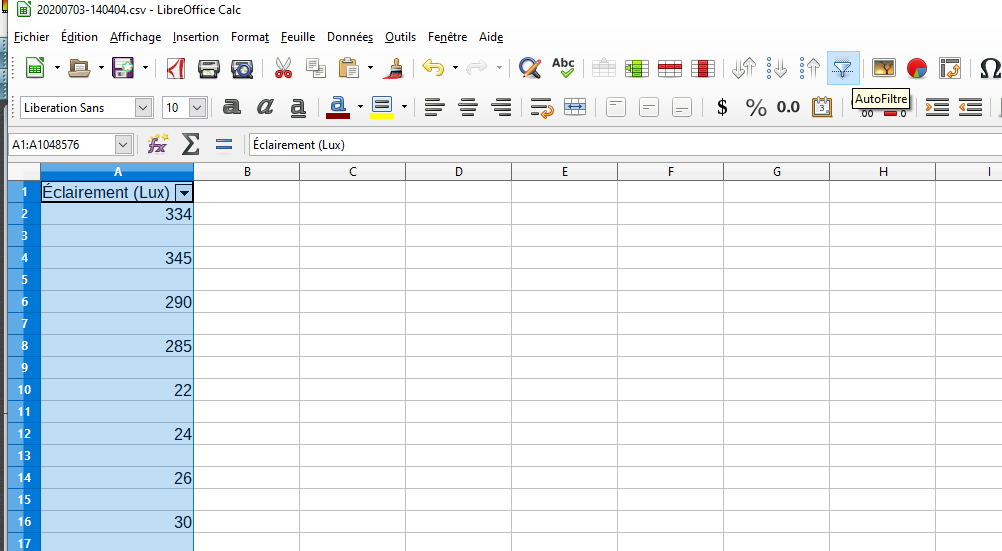Insert a chart using the pie chart icon
This screenshot has width=1002, height=551.
tap(916, 68)
